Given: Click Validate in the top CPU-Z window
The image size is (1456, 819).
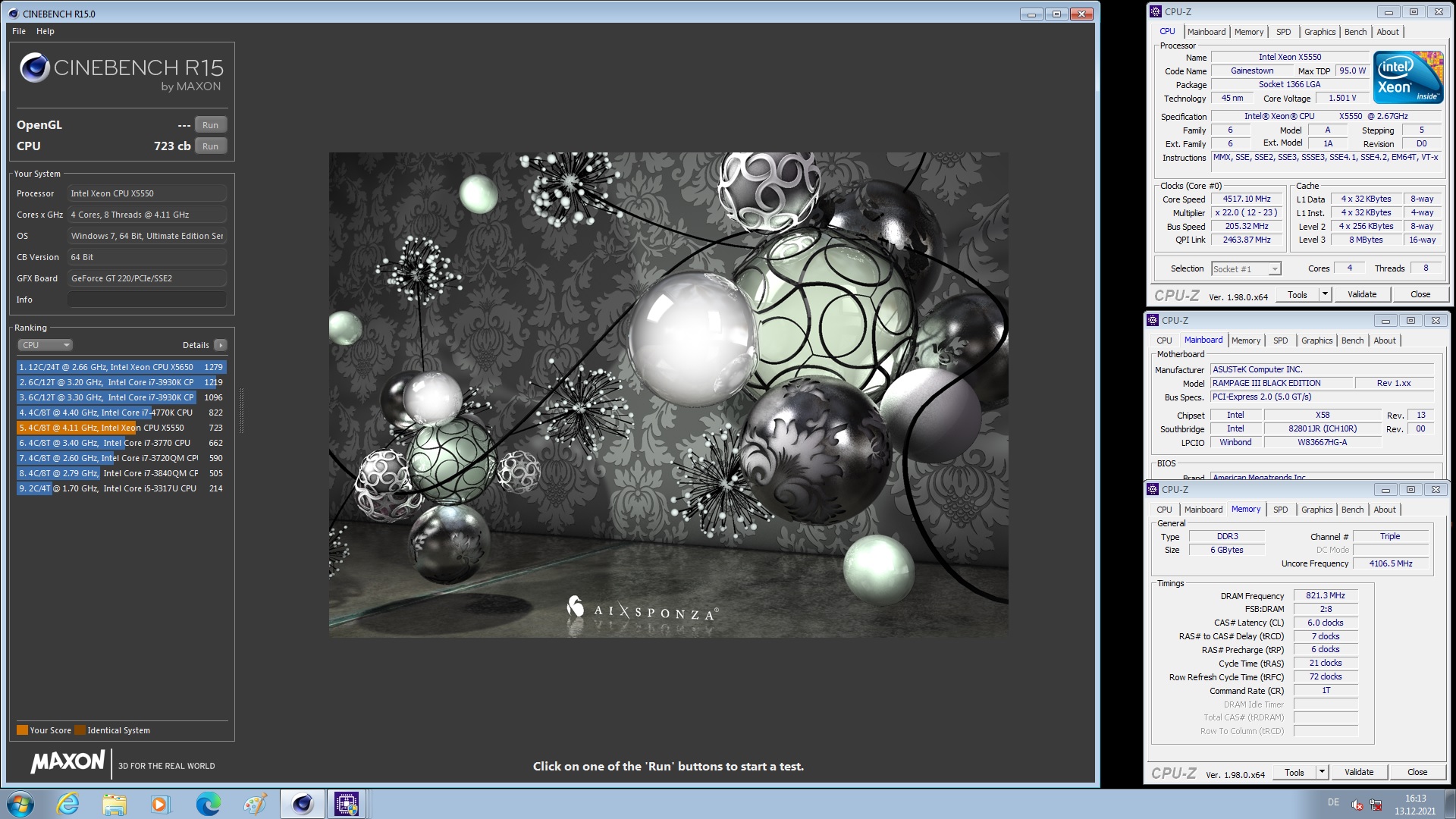Looking at the screenshot, I should (1362, 294).
